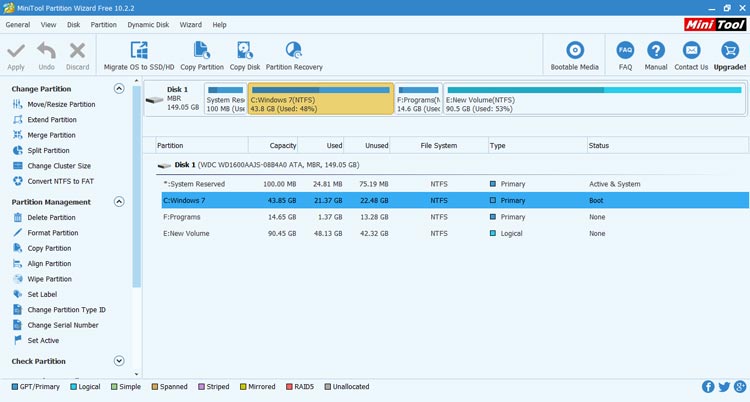Expand the Check Partition section
Viewport: 750px width, 402px height.
[119, 361]
